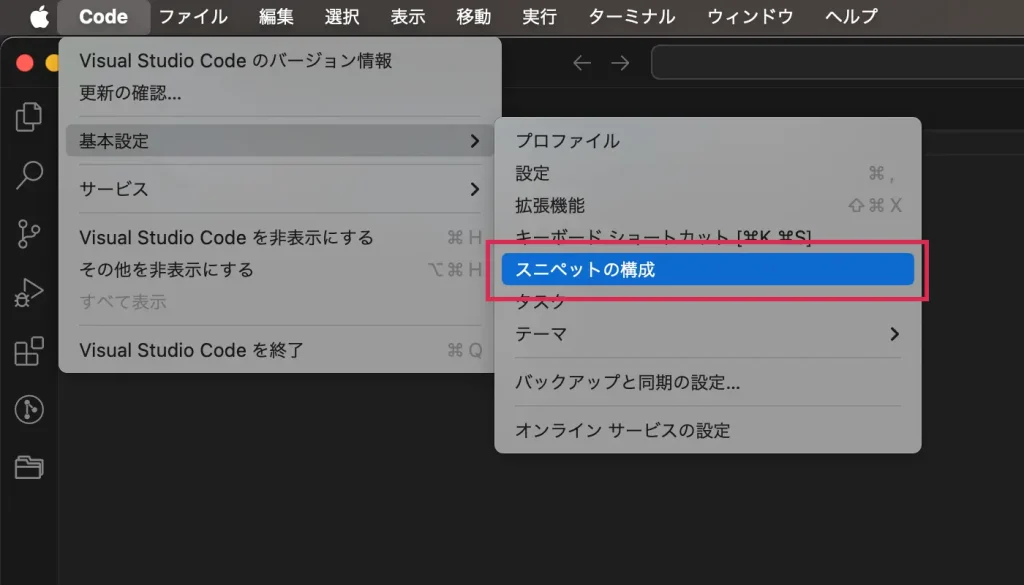1024x585 pixels.
Task: Open the ヘルプ menu
Action: (x=851, y=16)
